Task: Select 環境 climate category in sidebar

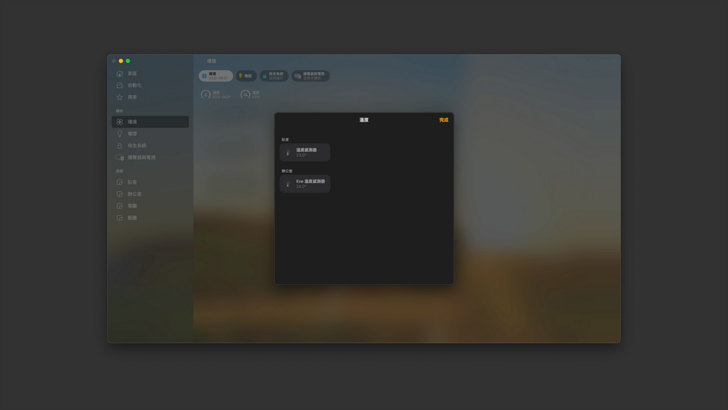Action: click(150, 122)
